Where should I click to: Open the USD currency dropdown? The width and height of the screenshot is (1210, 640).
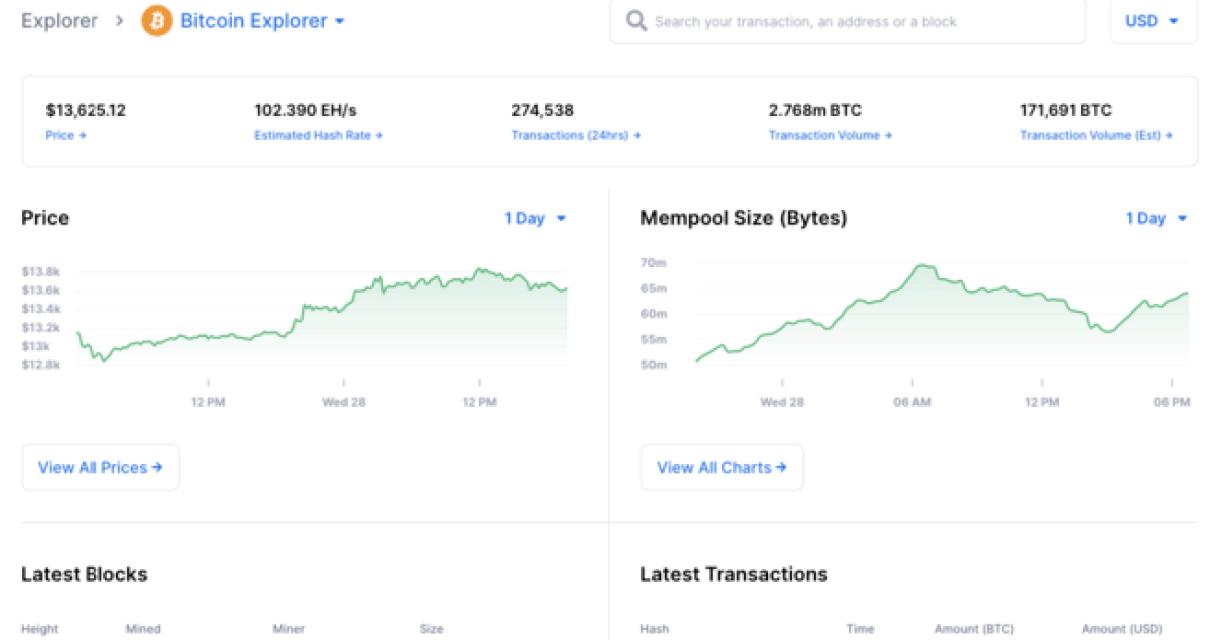tap(1152, 21)
